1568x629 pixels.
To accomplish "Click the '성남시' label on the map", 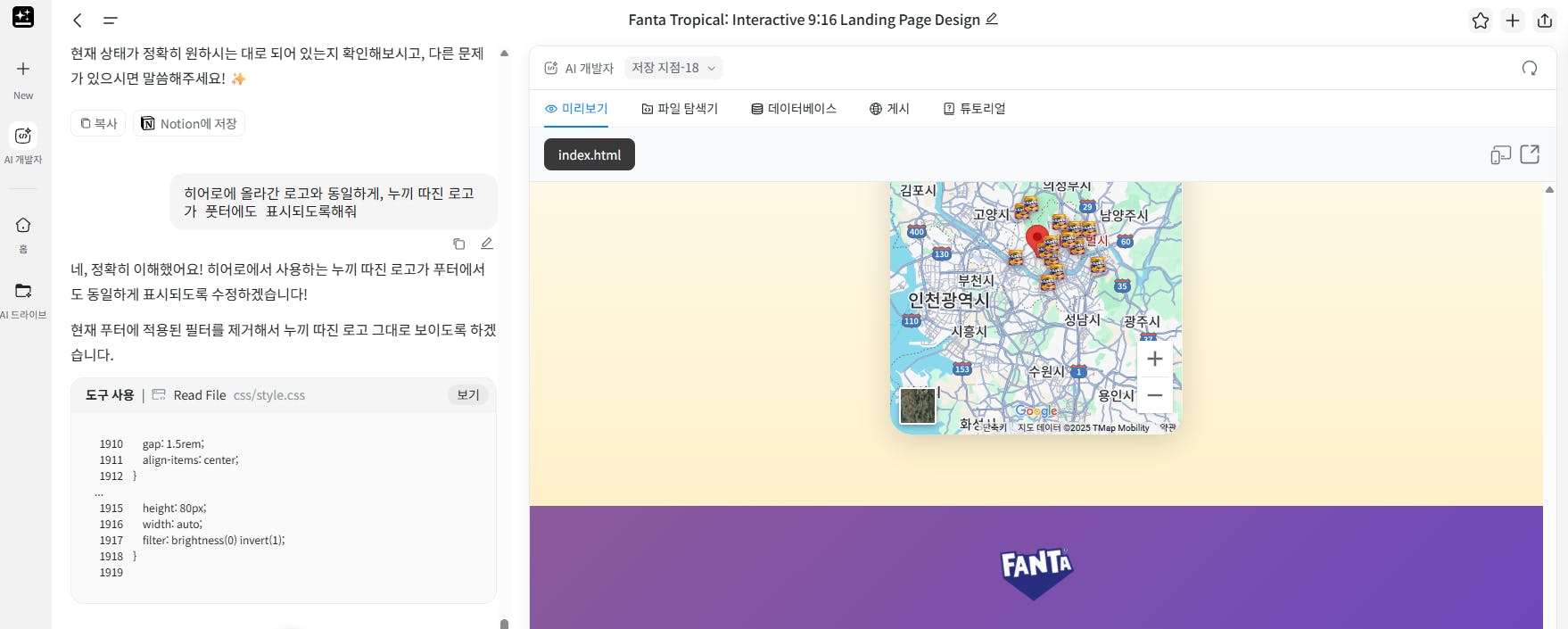I will (x=1082, y=319).
